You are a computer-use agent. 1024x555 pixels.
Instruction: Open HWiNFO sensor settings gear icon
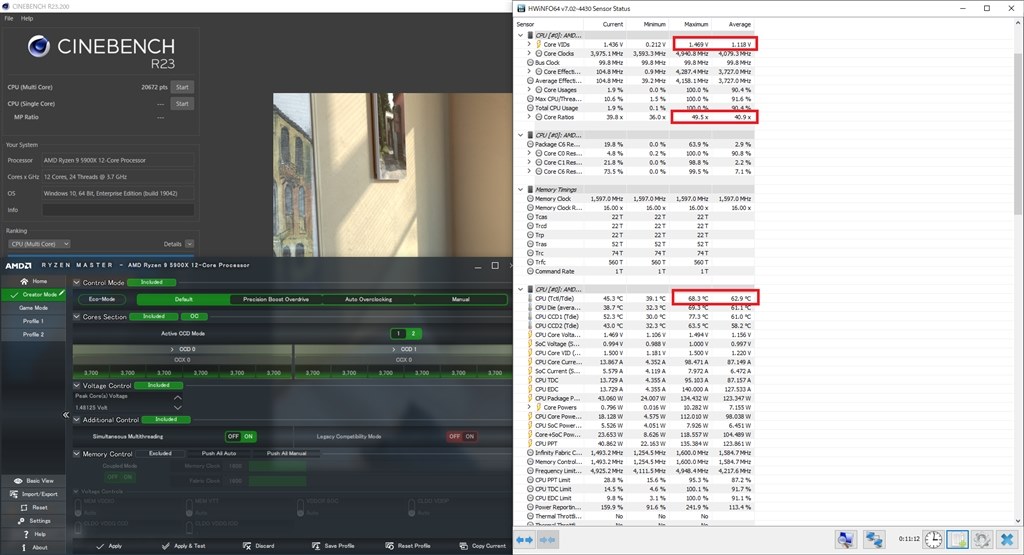coord(982,539)
